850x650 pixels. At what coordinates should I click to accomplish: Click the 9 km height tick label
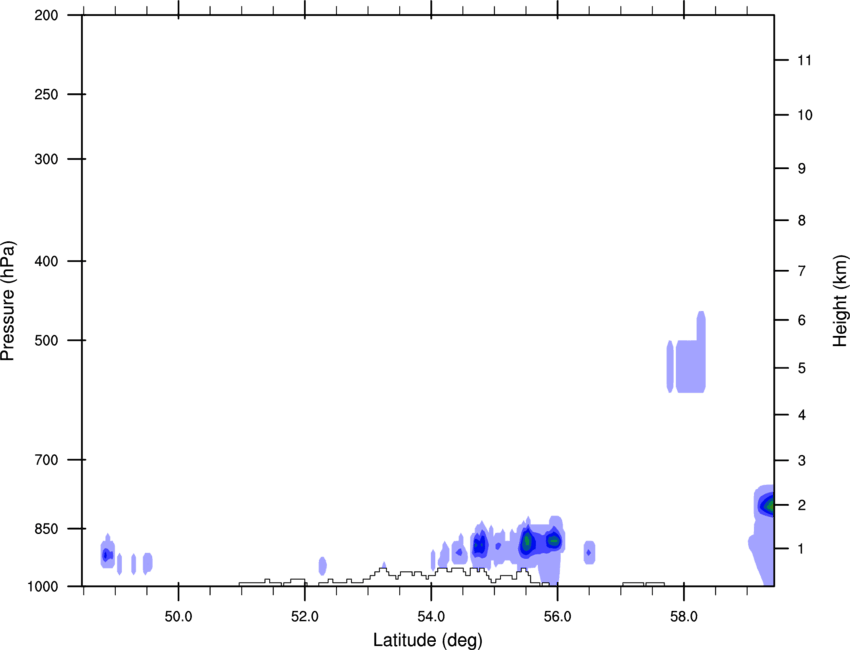point(802,169)
